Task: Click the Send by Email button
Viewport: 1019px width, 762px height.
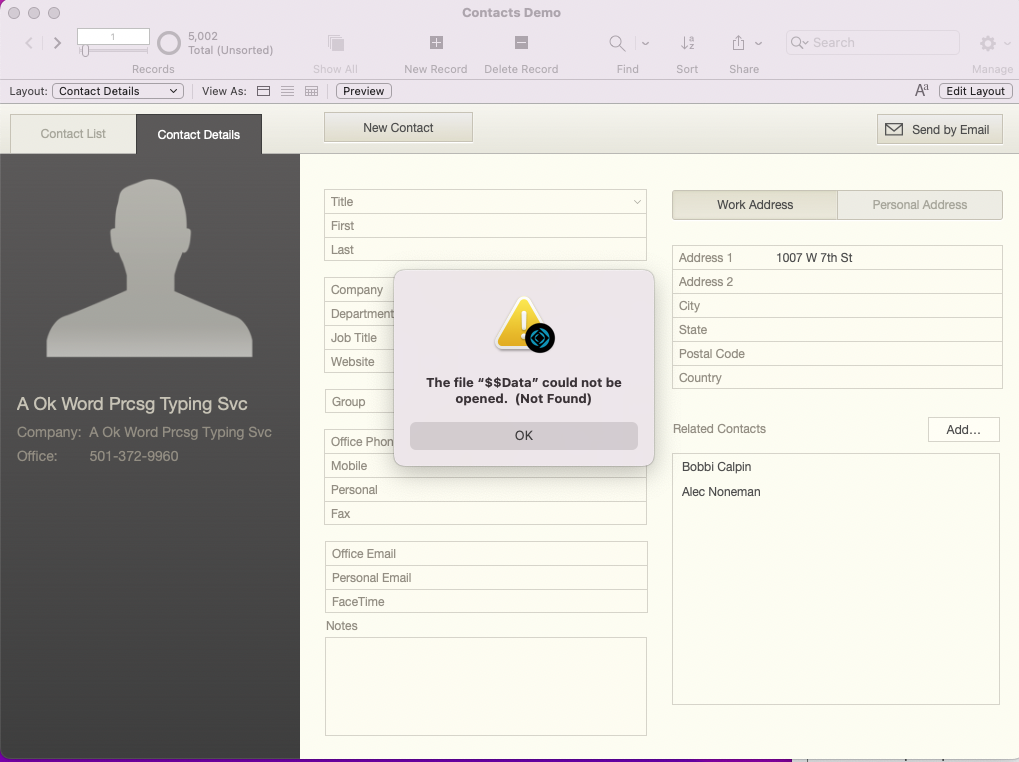Action: click(x=939, y=129)
